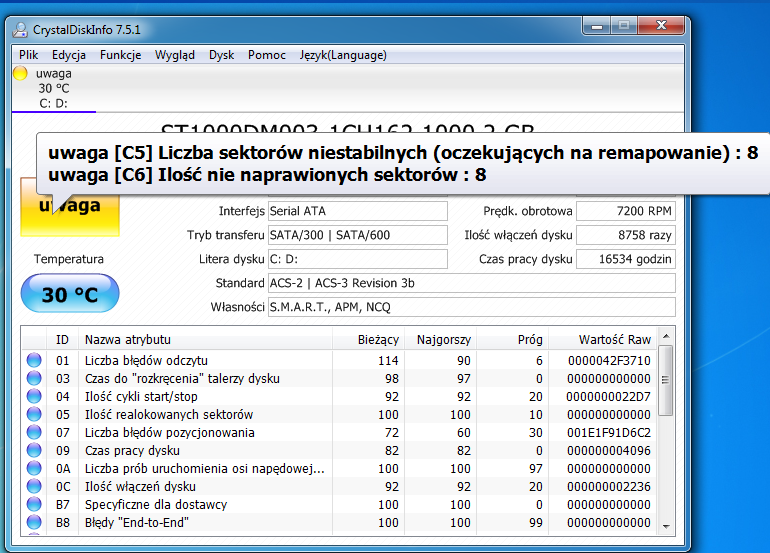
Task: Click the blue status orb for attribute B8
Action: coord(34,522)
